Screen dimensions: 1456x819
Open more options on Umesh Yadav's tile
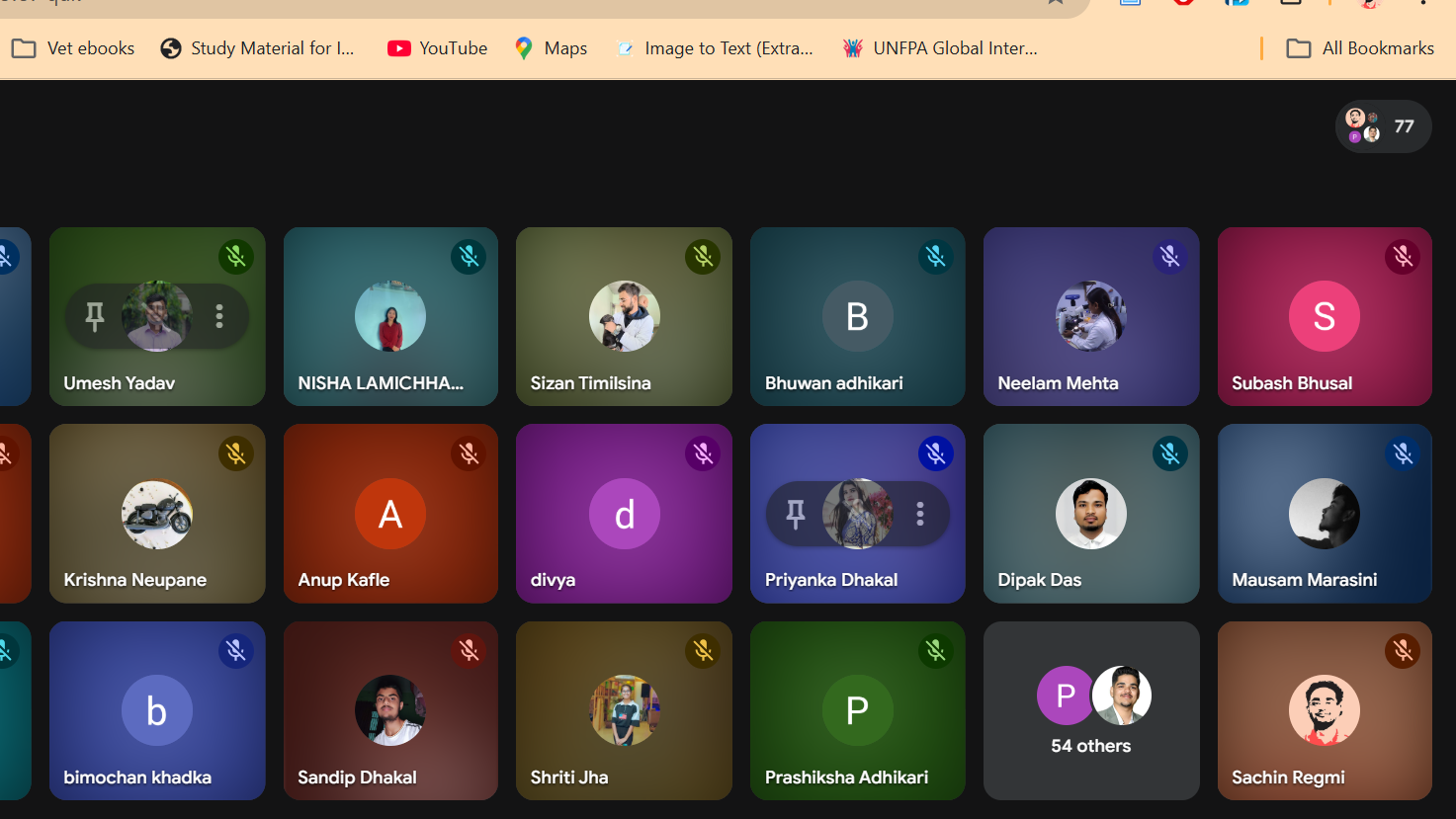pyautogui.click(x=219, y=316)
